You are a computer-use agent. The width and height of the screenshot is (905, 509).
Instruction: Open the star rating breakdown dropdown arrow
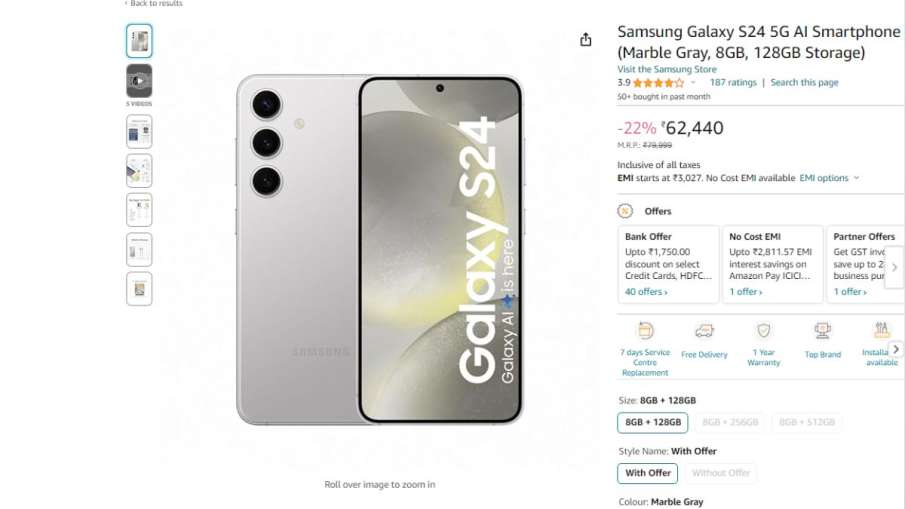[693, 83]
